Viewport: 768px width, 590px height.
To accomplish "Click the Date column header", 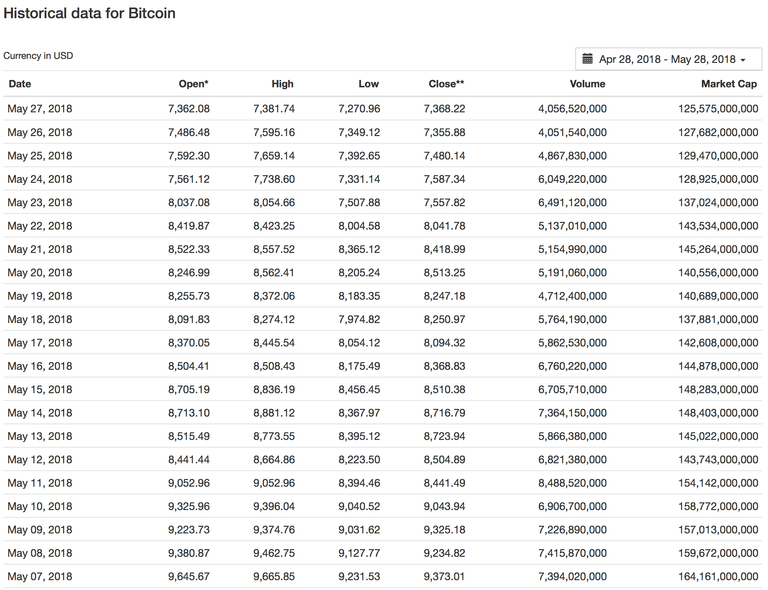I will [20, 84].
